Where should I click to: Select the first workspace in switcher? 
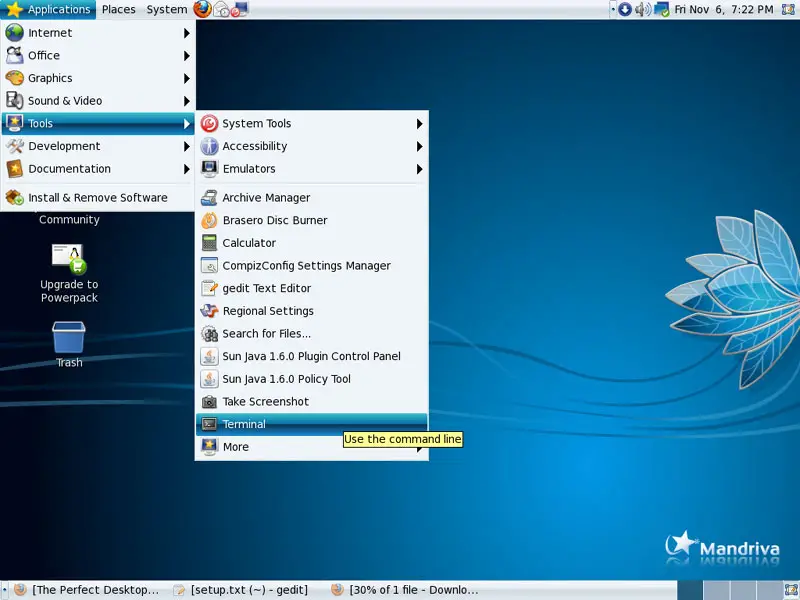coord(690,590)
